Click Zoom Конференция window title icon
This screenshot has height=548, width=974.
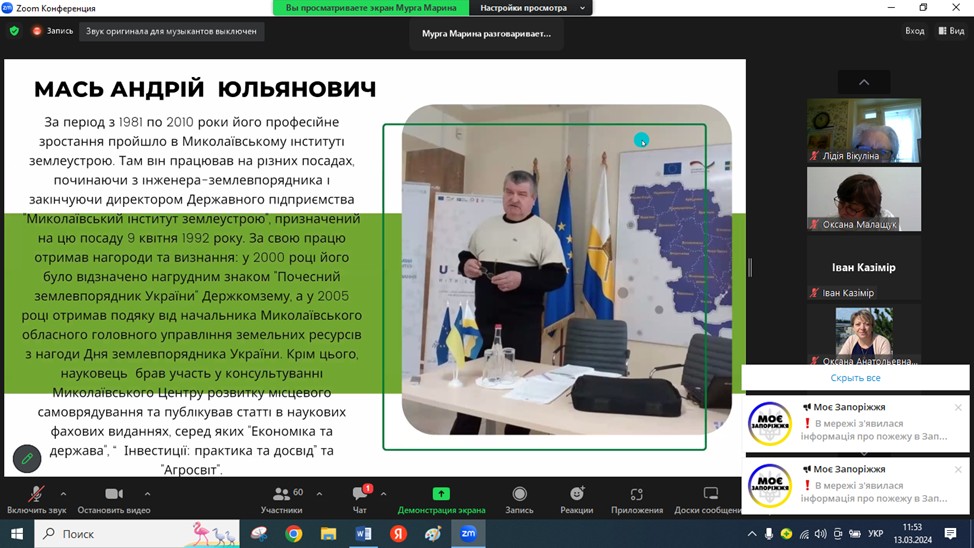coord(7,7)
